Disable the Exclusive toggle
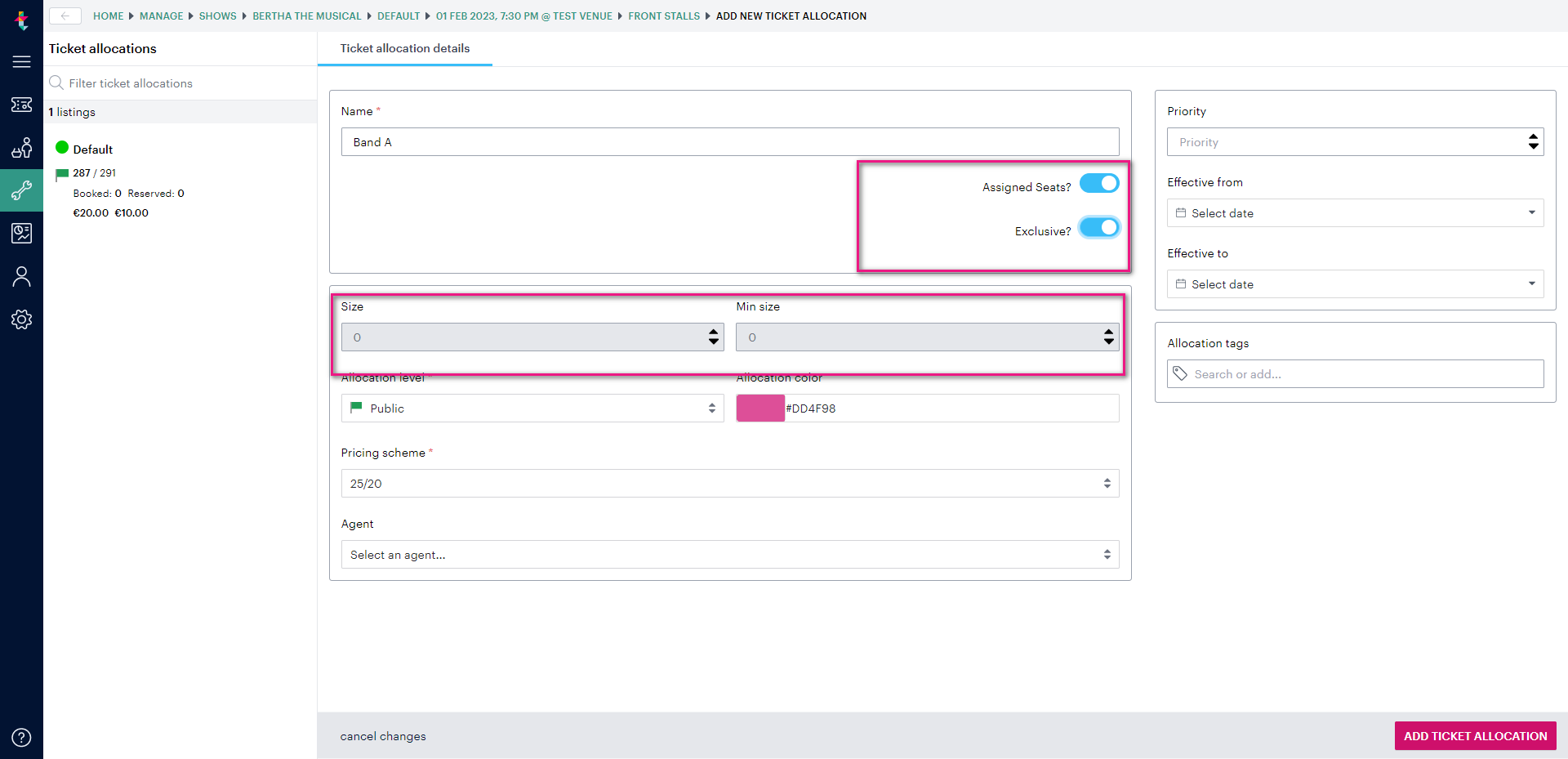The width and height of the screenshot is (1568, 759). 1098,227
